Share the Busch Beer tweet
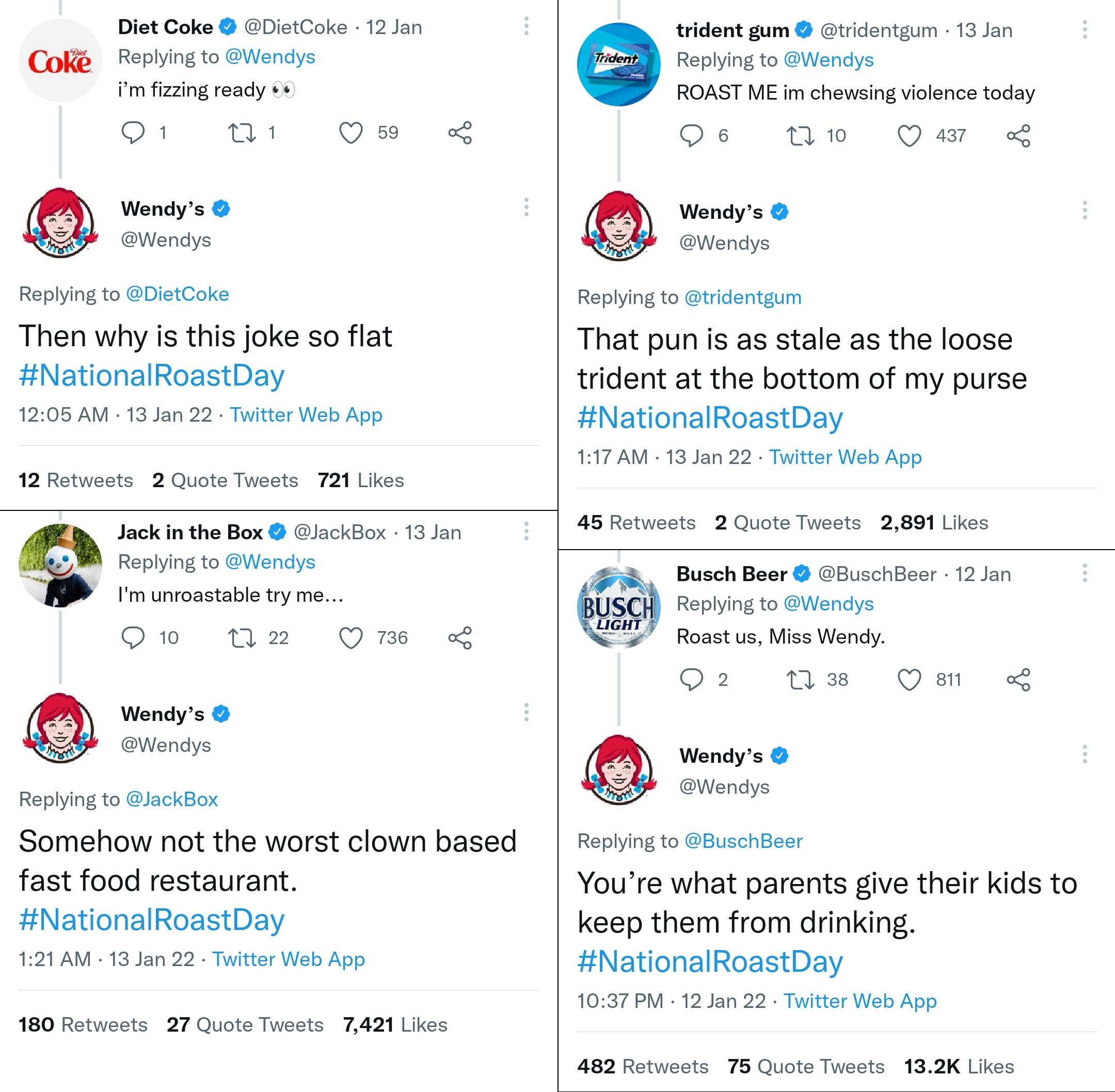The width and height of the screenshot is (1115, 1092). tap(1018, 680)
